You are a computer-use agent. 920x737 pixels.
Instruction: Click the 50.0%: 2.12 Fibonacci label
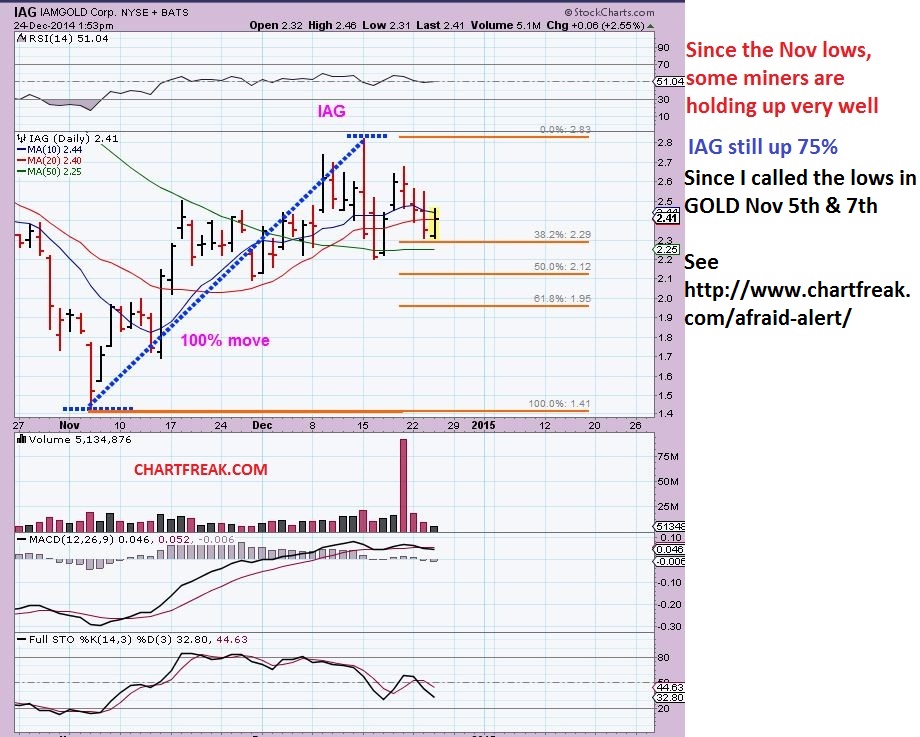coord(562,266)
